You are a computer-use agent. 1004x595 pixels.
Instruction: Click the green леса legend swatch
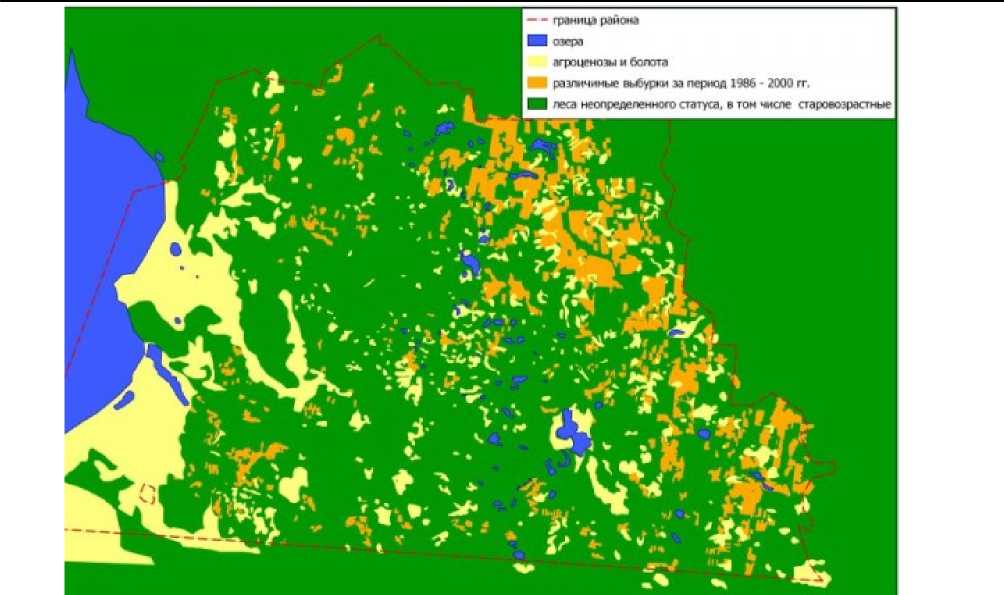538,104
